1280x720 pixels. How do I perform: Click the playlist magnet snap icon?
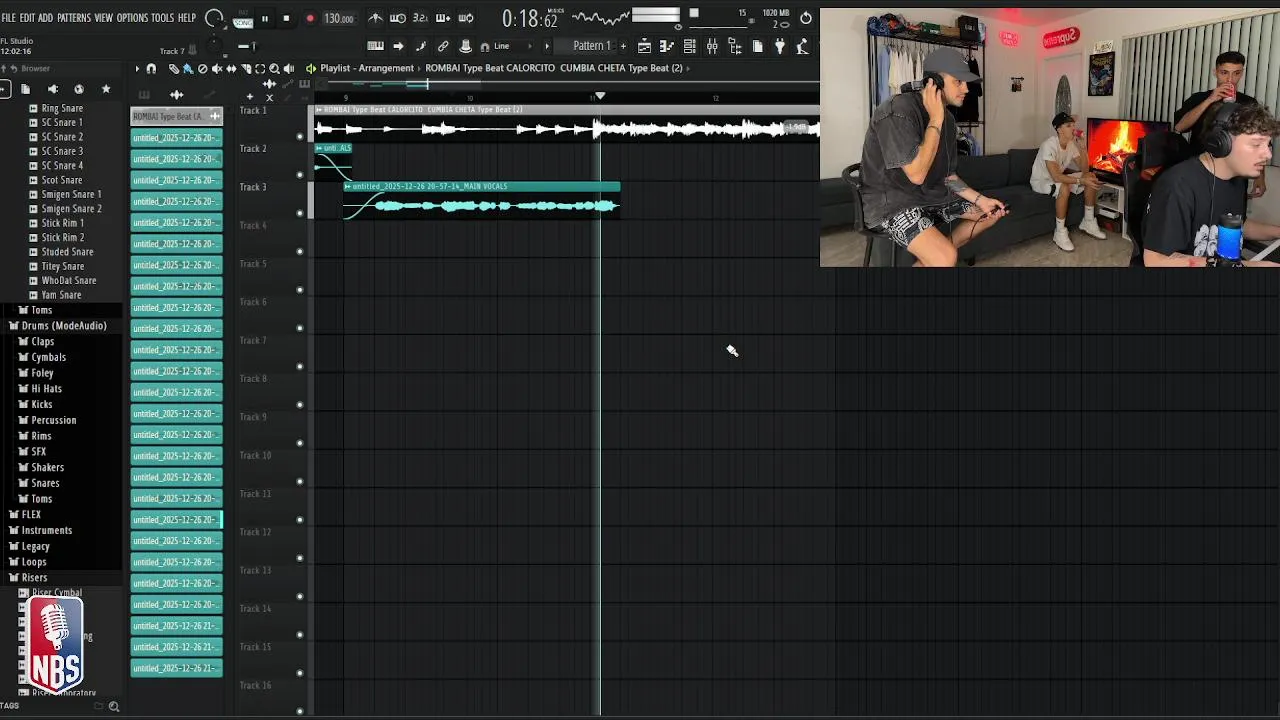(151, 68)
